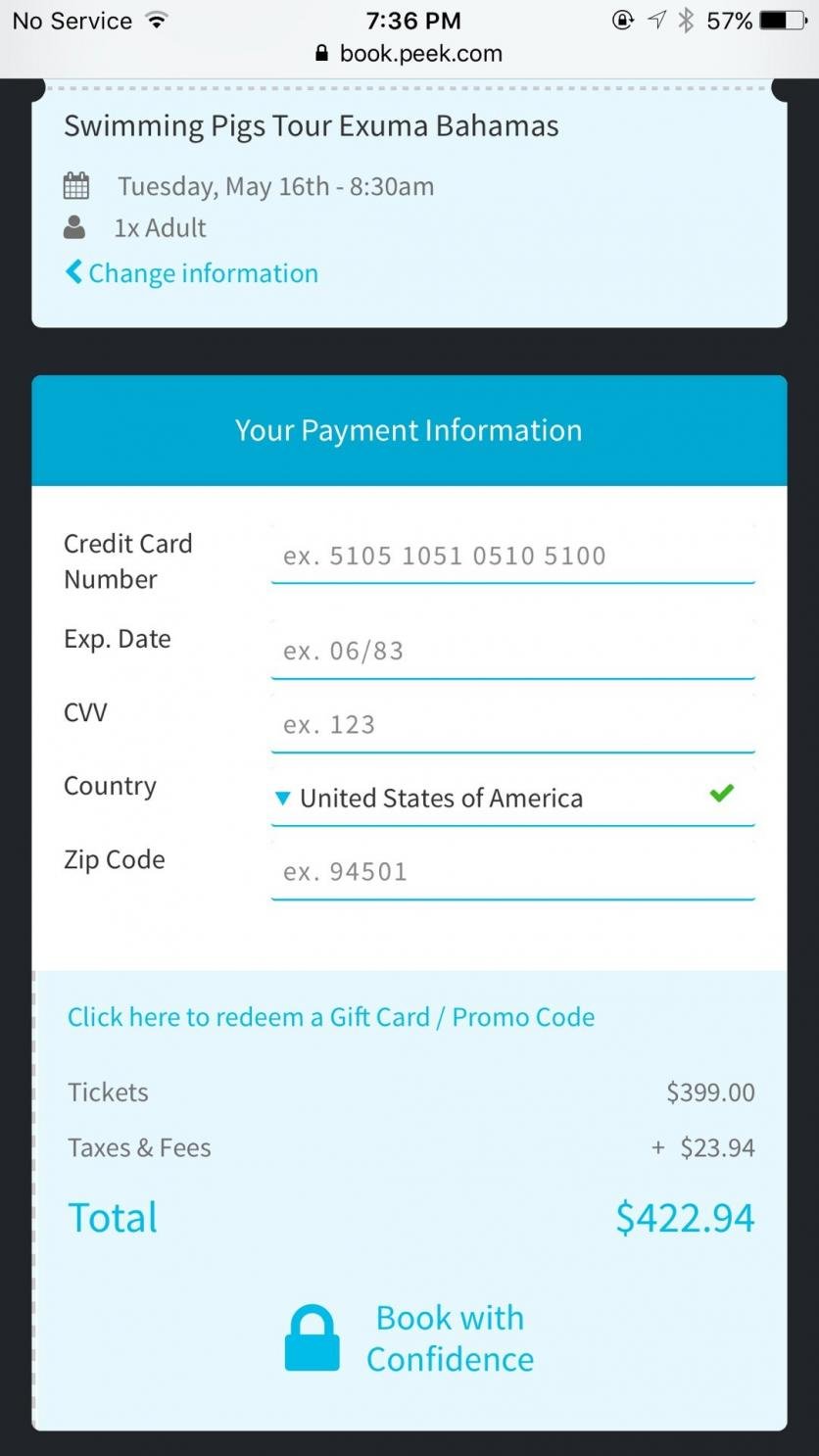
Task: Click the calendar icon beside tour date
Action: [75, 185]
